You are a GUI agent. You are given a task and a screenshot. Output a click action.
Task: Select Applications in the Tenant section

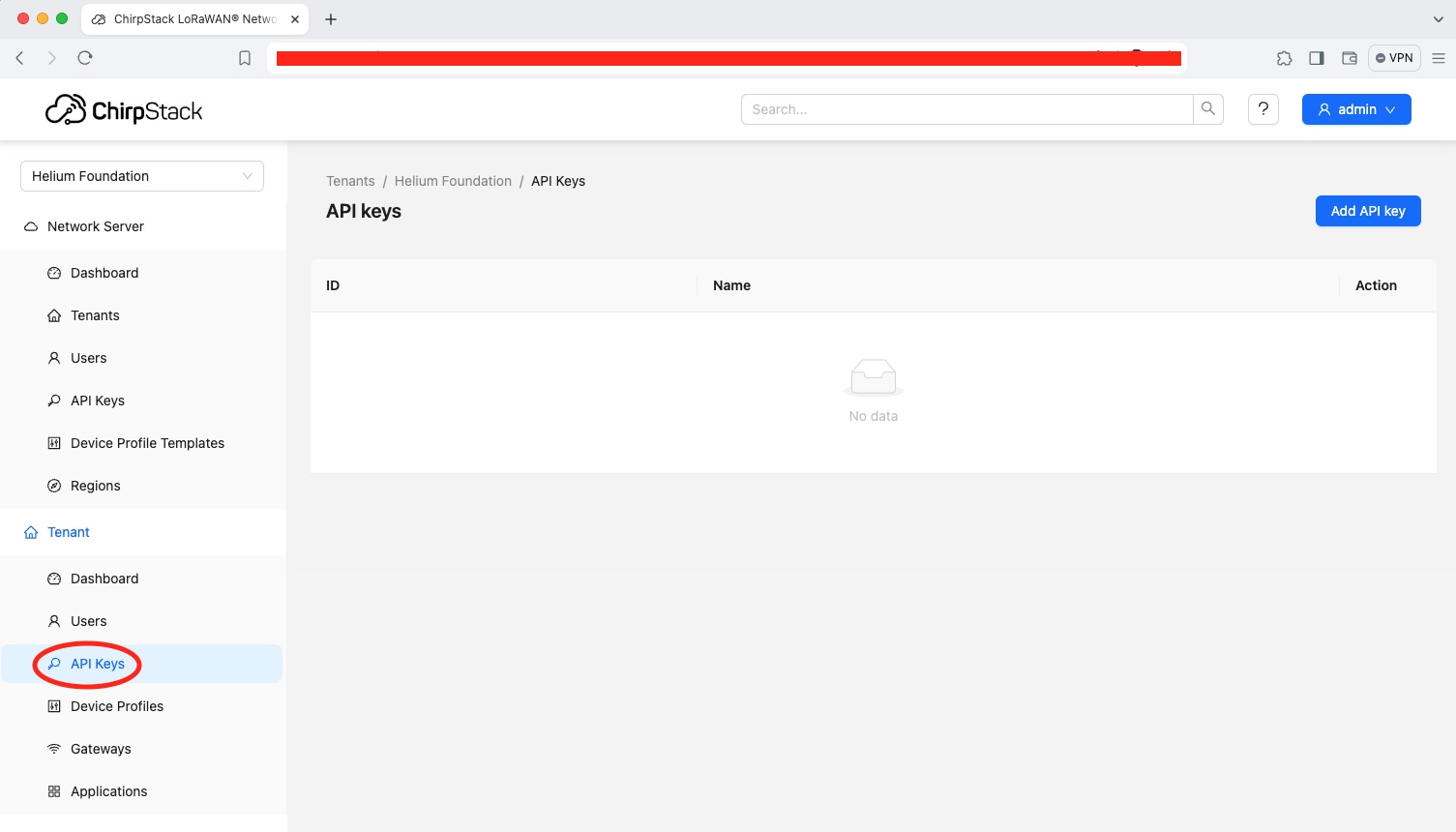109,791
